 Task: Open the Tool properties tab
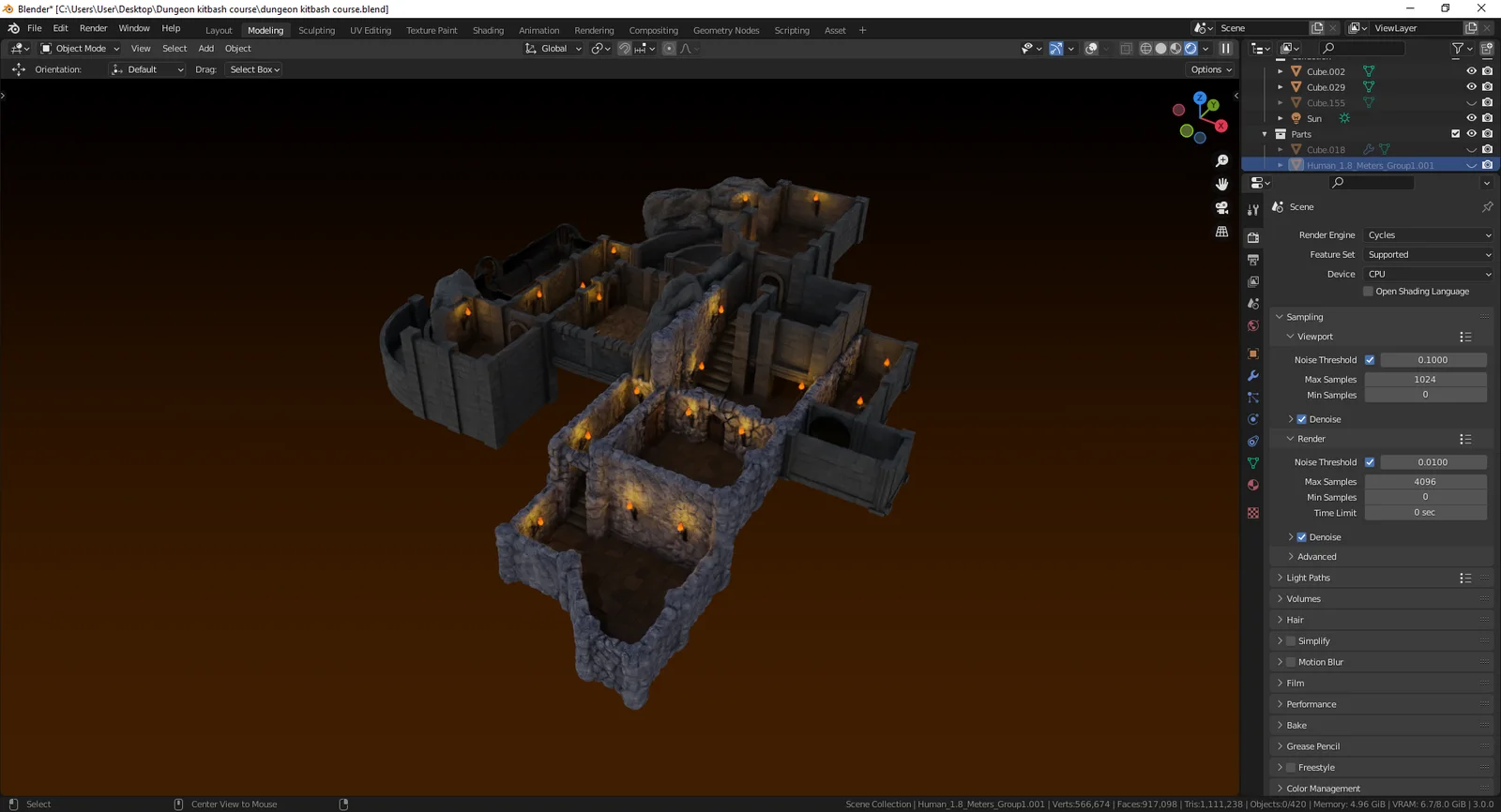point(1253,210)
